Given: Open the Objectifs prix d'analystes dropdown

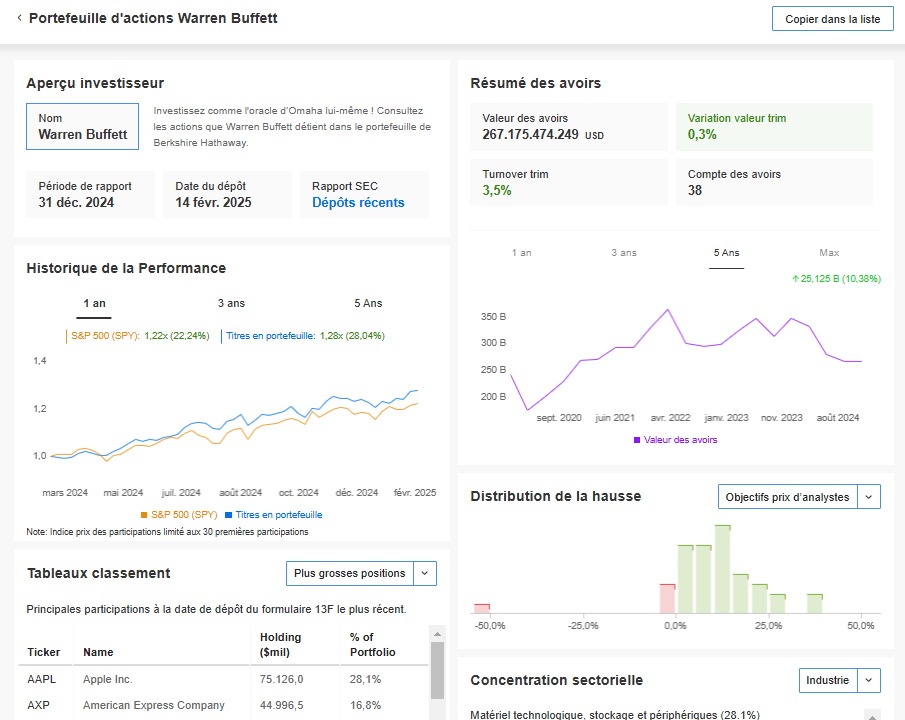Looking at the screenshot, I should click(788, 497).
